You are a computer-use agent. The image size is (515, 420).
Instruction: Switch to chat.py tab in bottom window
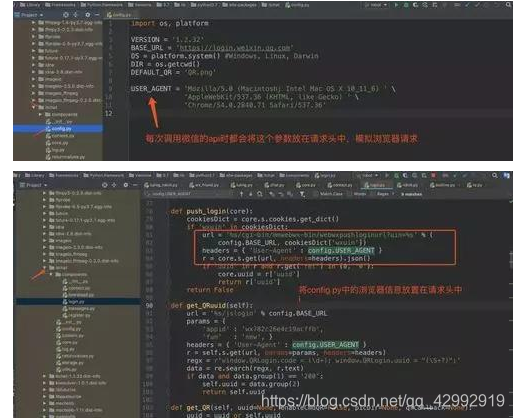coord(275,185)
